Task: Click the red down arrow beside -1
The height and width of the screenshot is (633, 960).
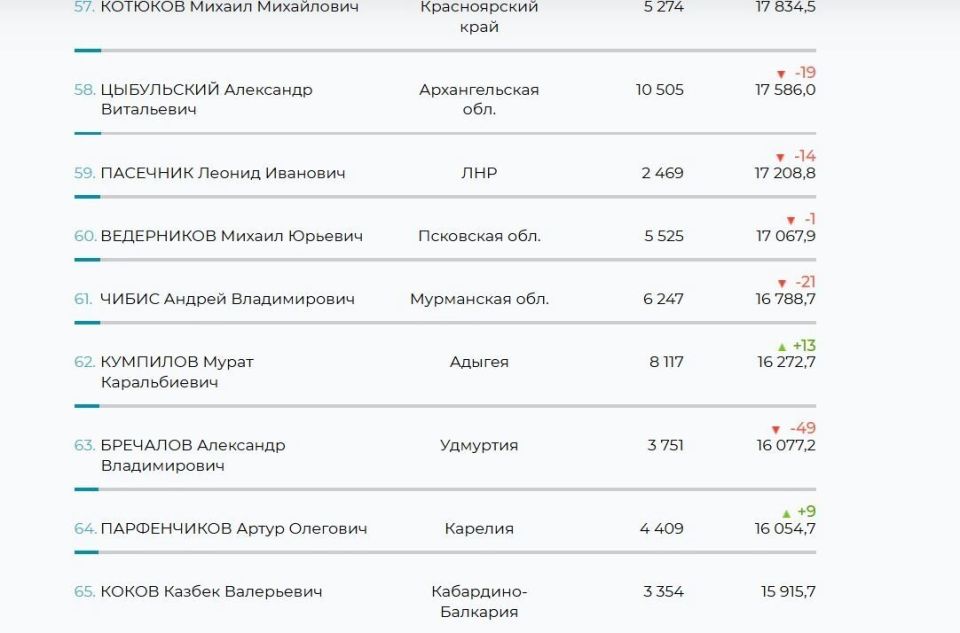Action: [x=790, y=220]
